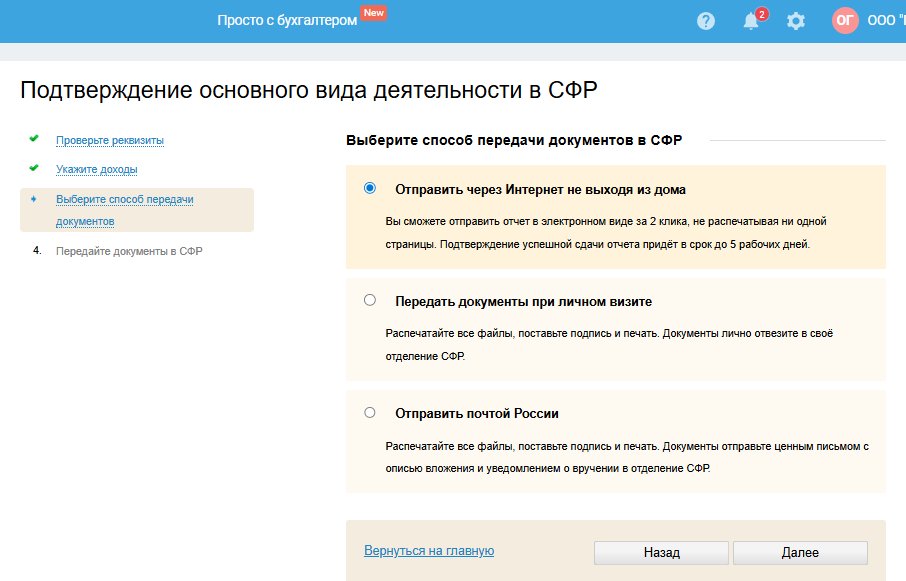906x581 pixels.
Task: Click the red New badge
Action: pyautogui.click(x=374, y=13)
